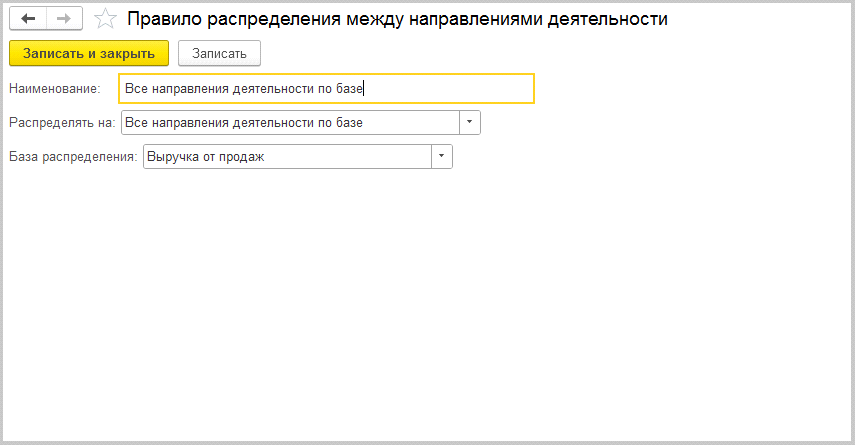Click the word 'базе' in the Наименование field
This screenshot has width=855, height=445.
click(349, 89)
